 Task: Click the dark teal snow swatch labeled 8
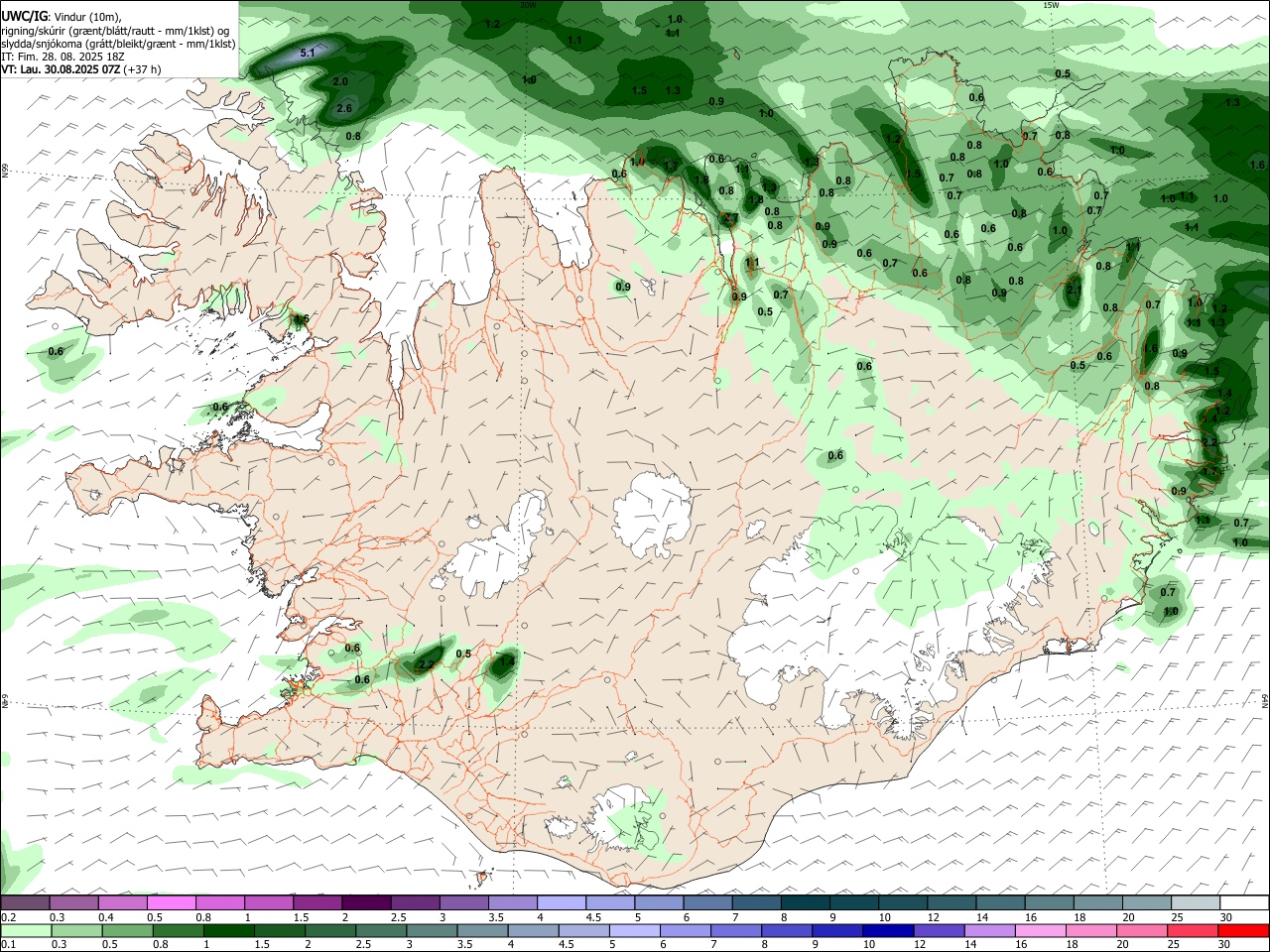tap(805, 902)
